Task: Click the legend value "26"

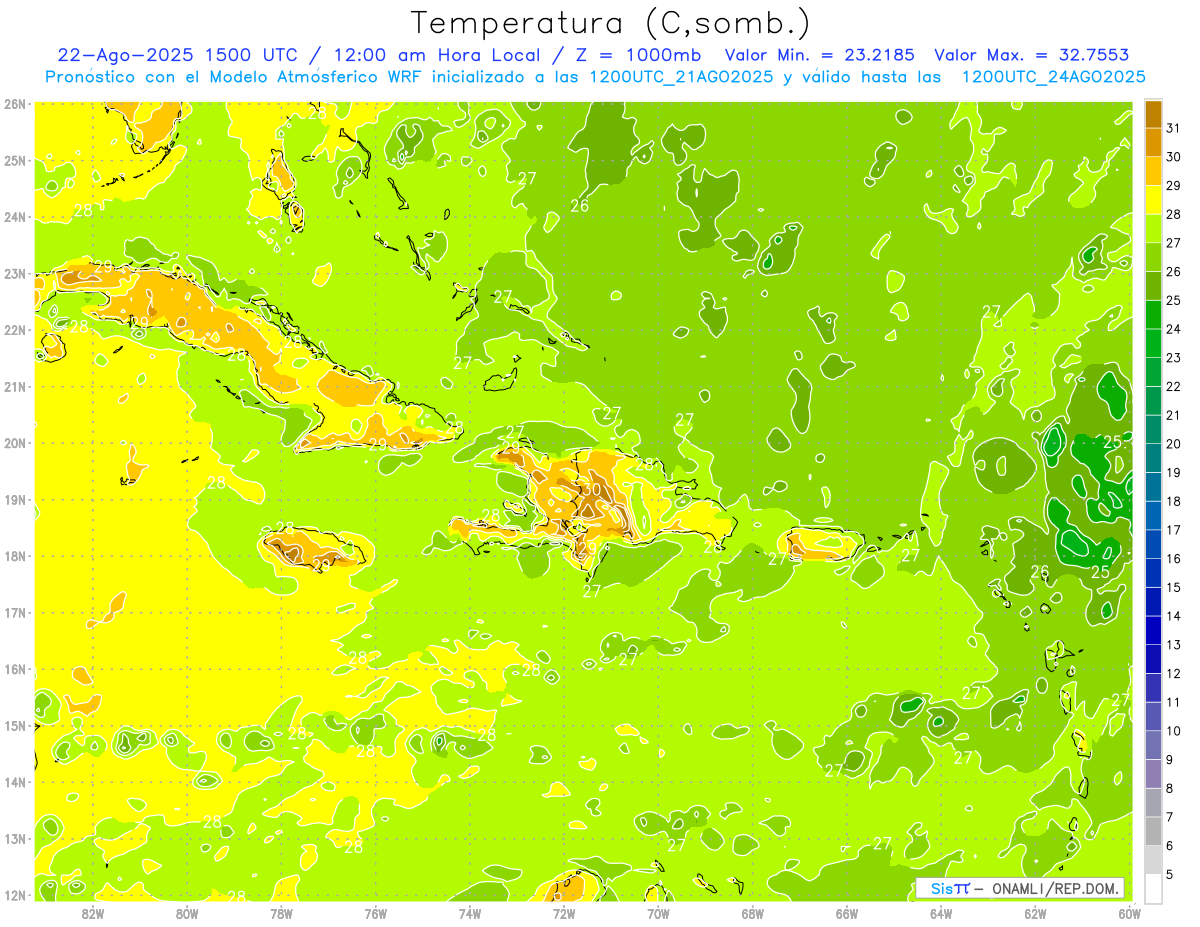Action: (x=1173, y=271)
